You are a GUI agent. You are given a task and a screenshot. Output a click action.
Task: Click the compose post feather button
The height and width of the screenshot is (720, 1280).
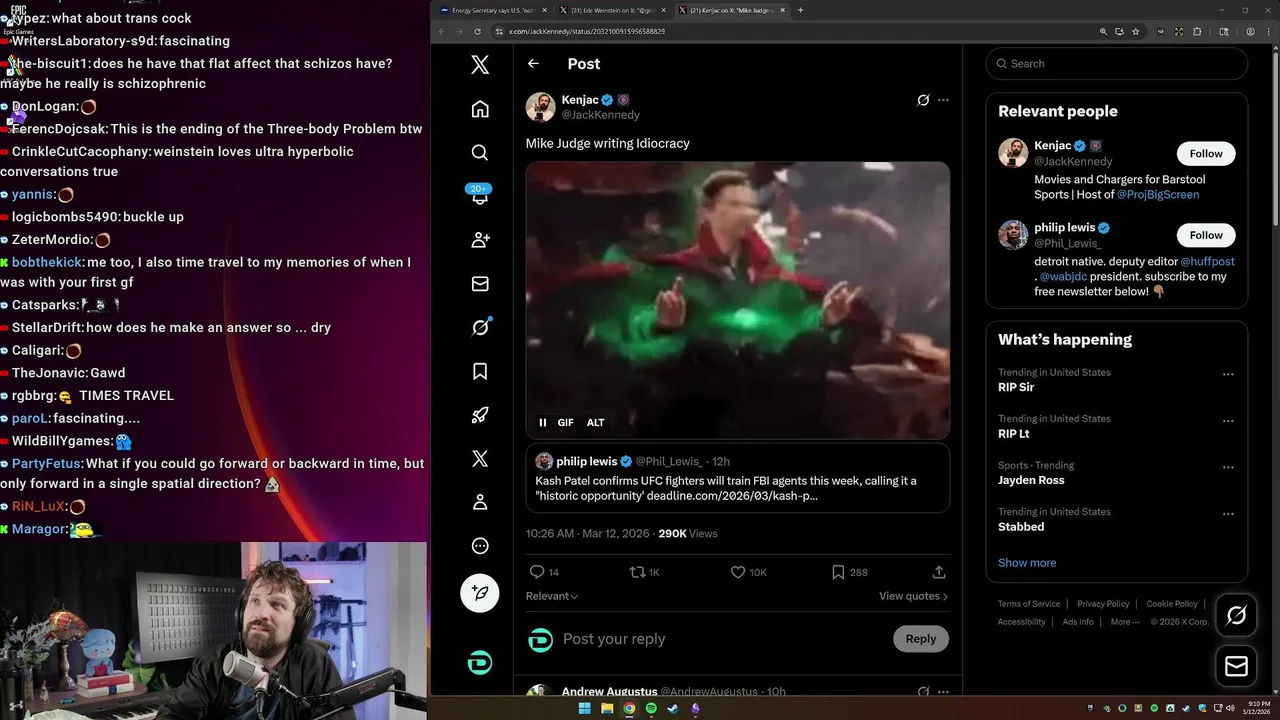(x=480, y=593)
